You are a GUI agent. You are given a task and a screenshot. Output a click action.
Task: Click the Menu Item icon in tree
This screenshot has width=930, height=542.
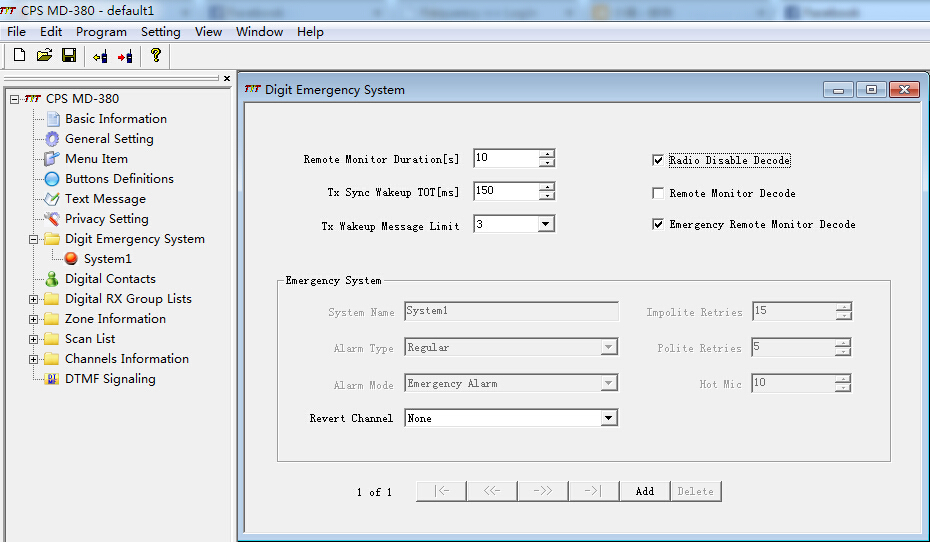click(52, 159)
